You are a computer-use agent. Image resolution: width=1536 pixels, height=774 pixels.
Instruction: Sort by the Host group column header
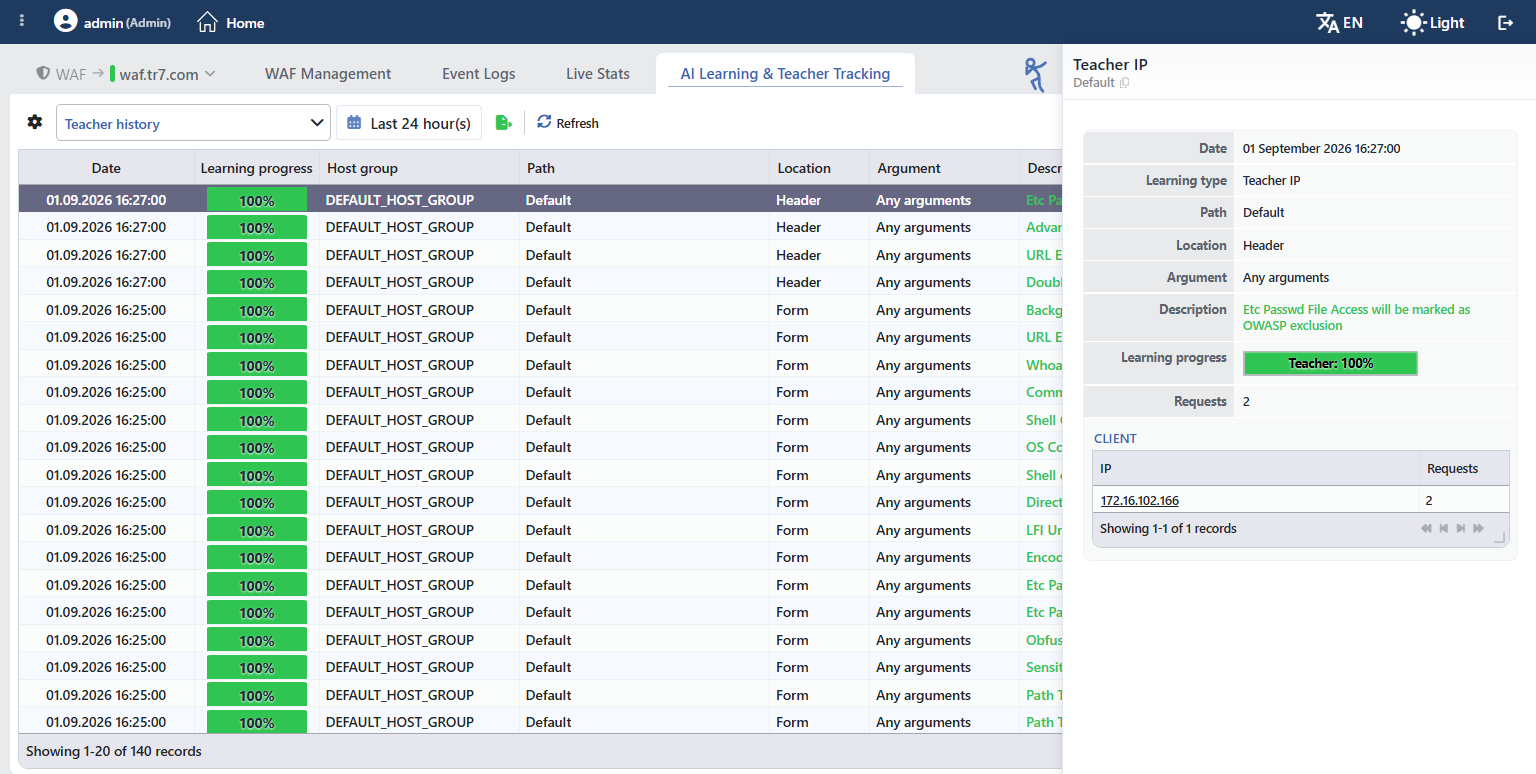420,168
